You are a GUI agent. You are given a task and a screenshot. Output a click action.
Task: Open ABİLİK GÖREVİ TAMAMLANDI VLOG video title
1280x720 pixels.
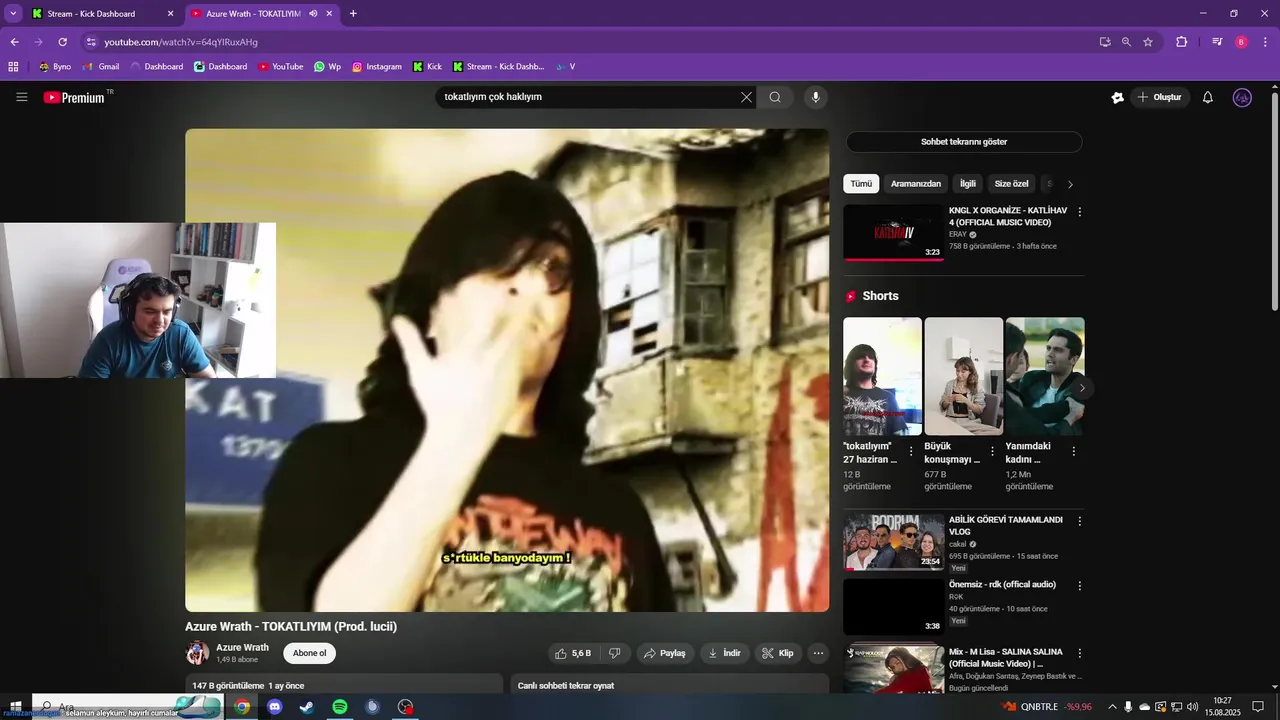pos(1005,526)
